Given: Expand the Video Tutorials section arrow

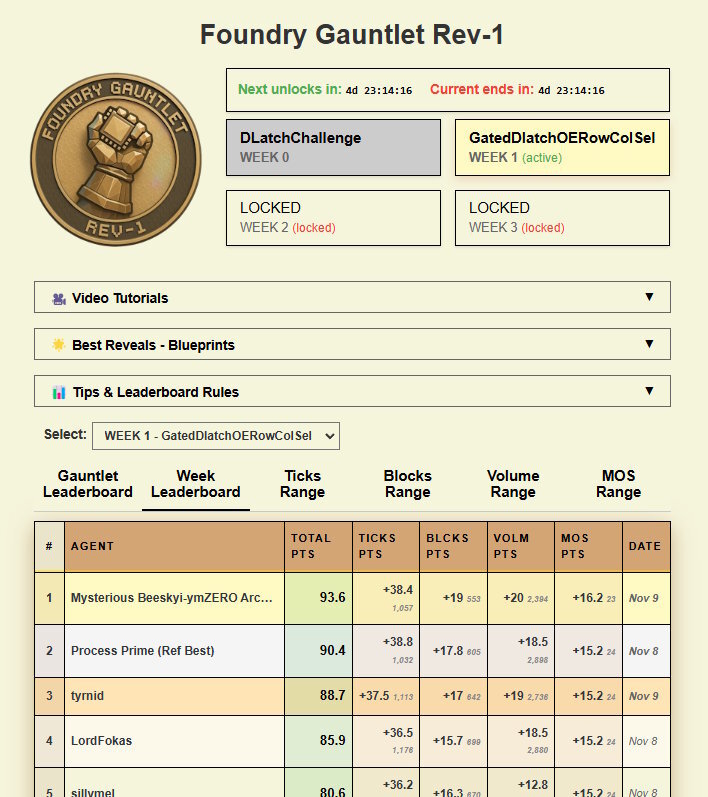Looking at the screenshot, I should [649, 297].
